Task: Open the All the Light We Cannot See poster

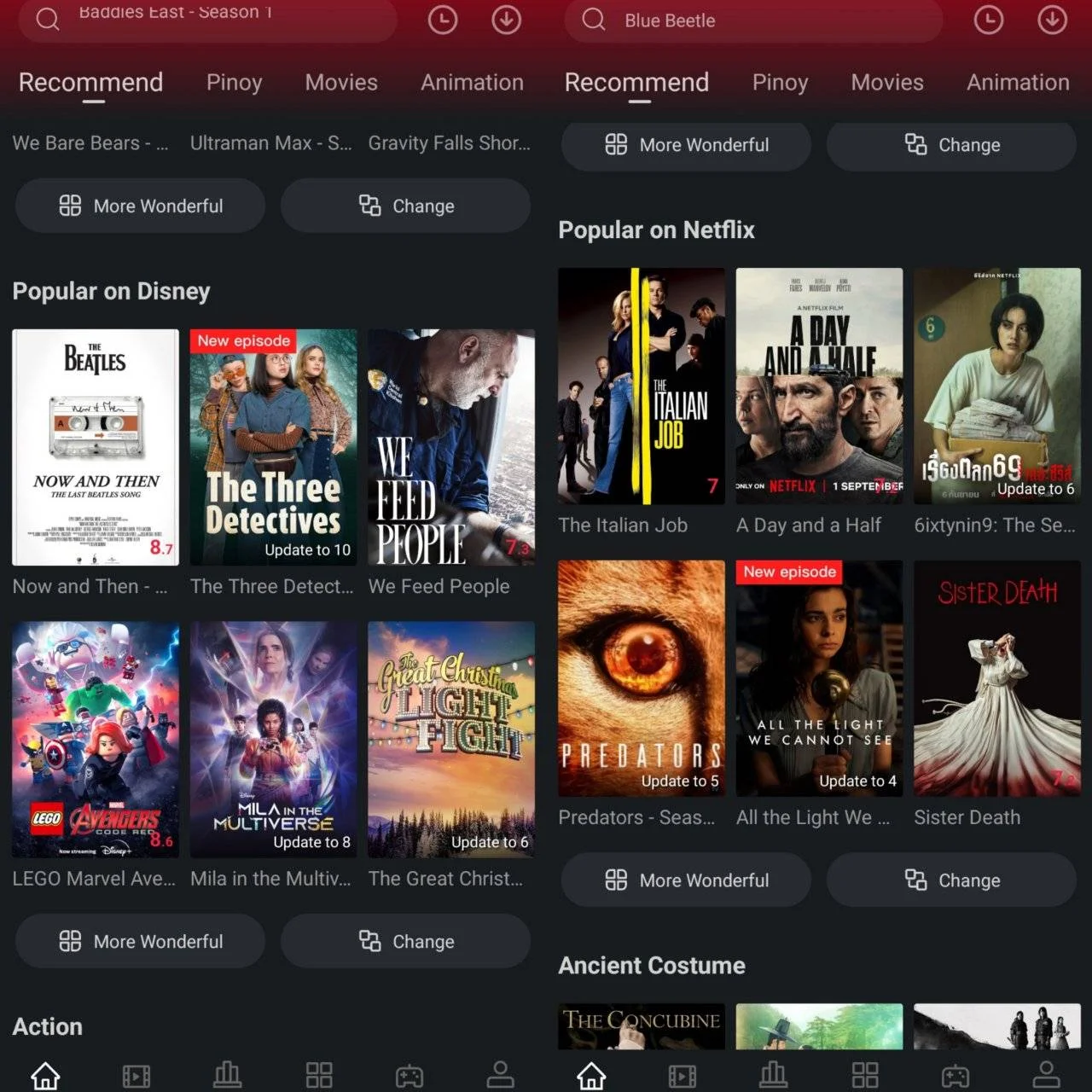Action: click(x=820, y=679)
